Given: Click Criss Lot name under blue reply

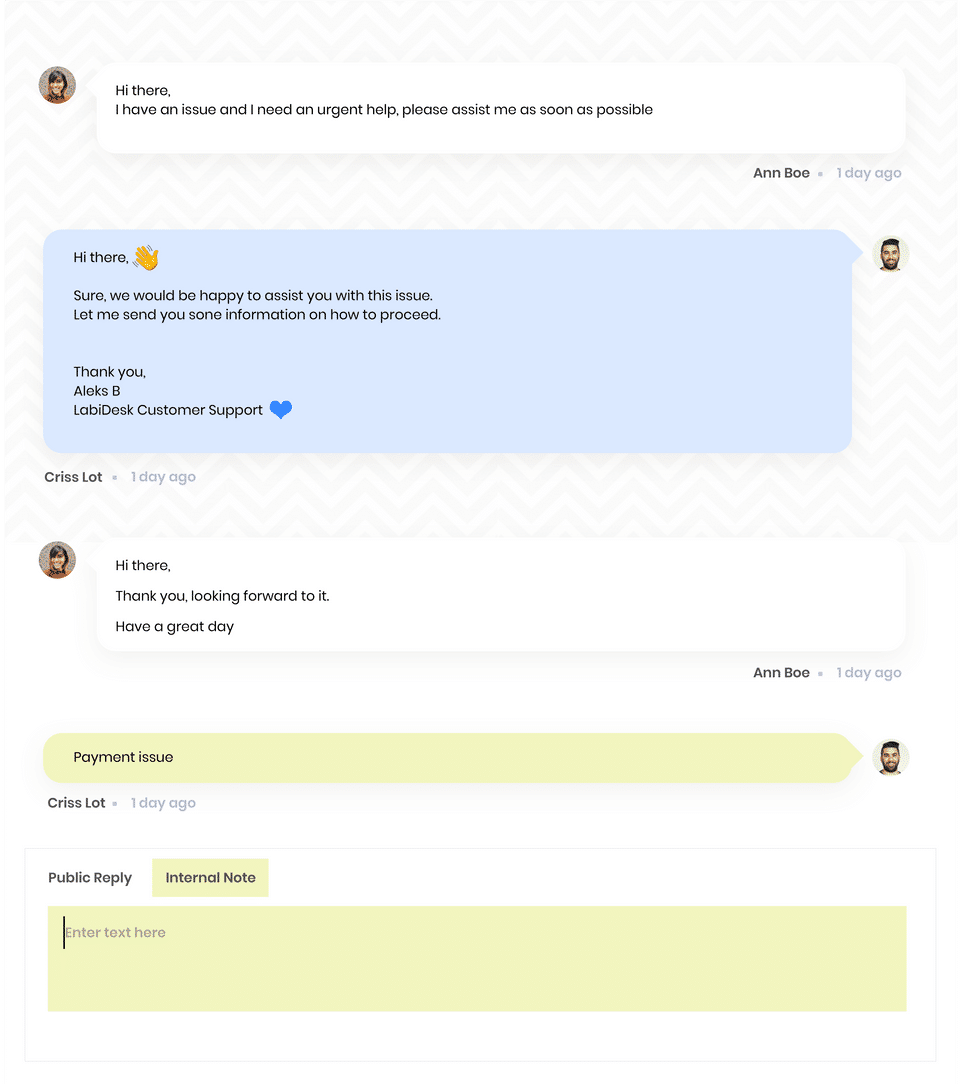Looking at the screenshot, I should [73, 477].
